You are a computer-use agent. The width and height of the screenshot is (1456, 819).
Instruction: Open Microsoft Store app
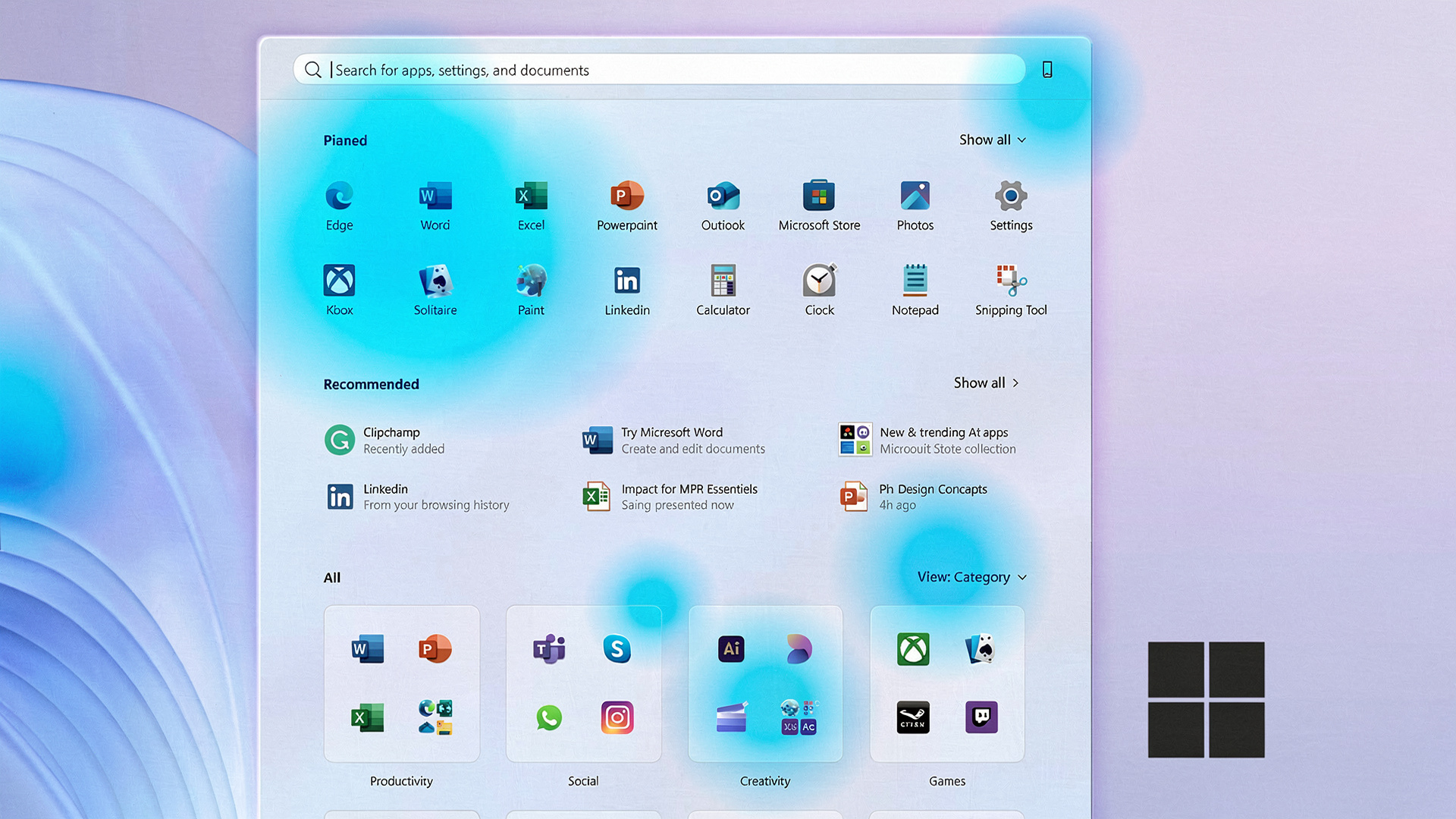pyautogui.click(x=819, y=196)
